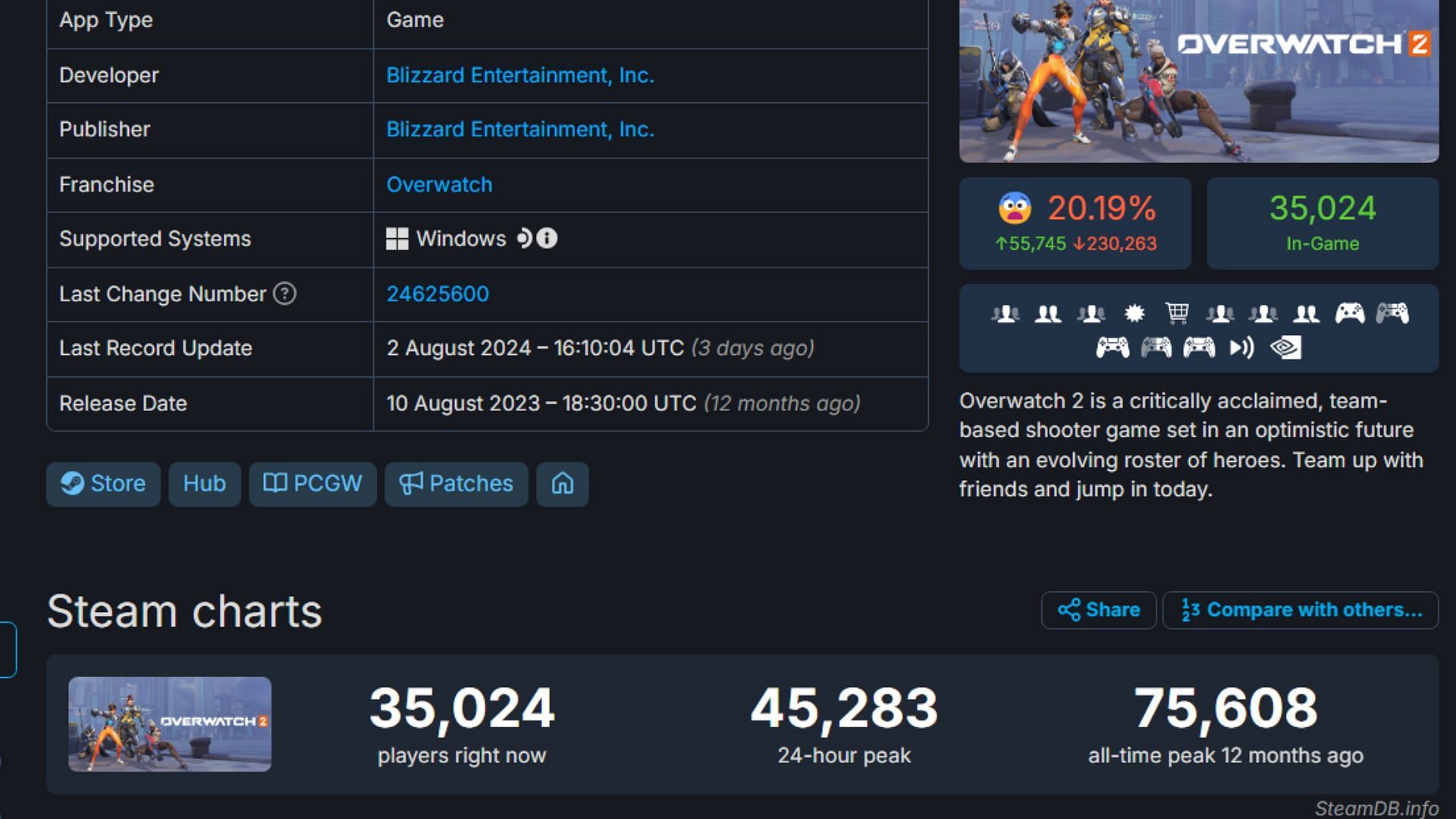Click the Share button for Steam charts
This screenshot has width=1456, height=819.
click(1098, 610)
